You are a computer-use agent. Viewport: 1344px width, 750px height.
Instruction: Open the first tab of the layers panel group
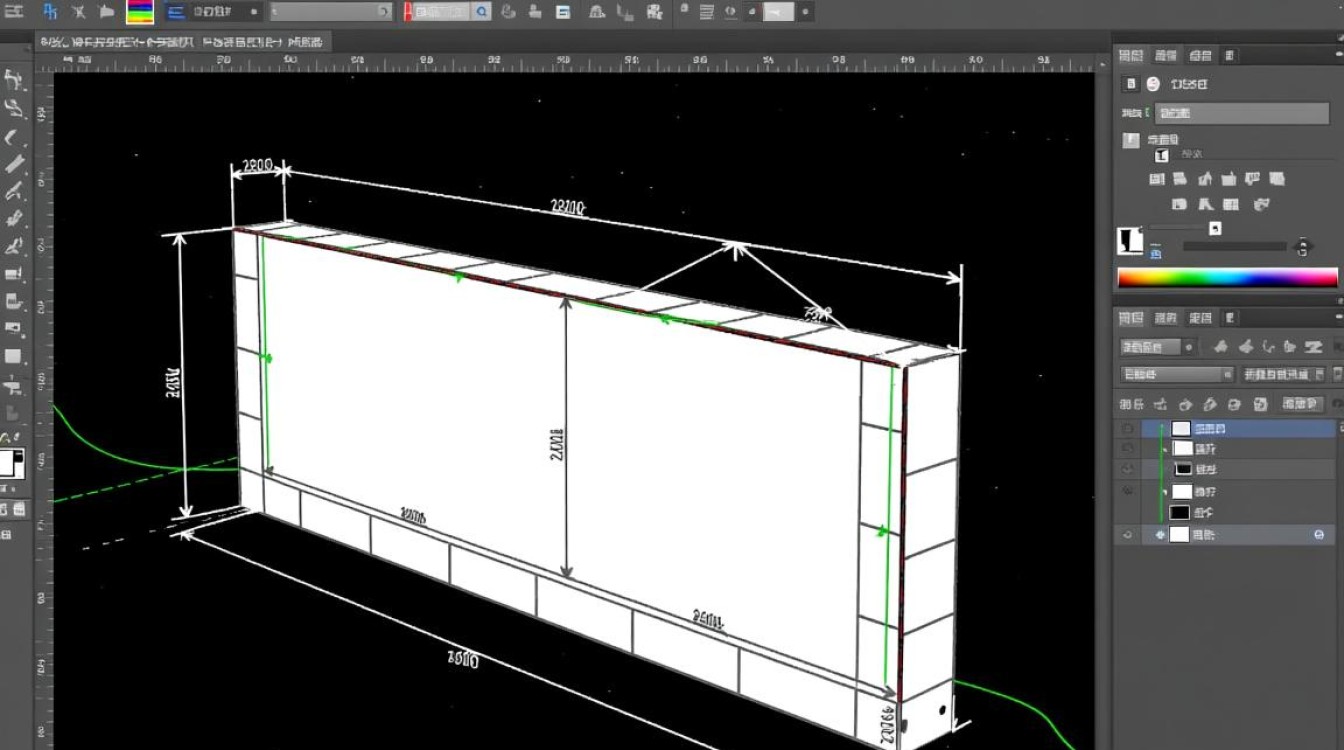1131,318
